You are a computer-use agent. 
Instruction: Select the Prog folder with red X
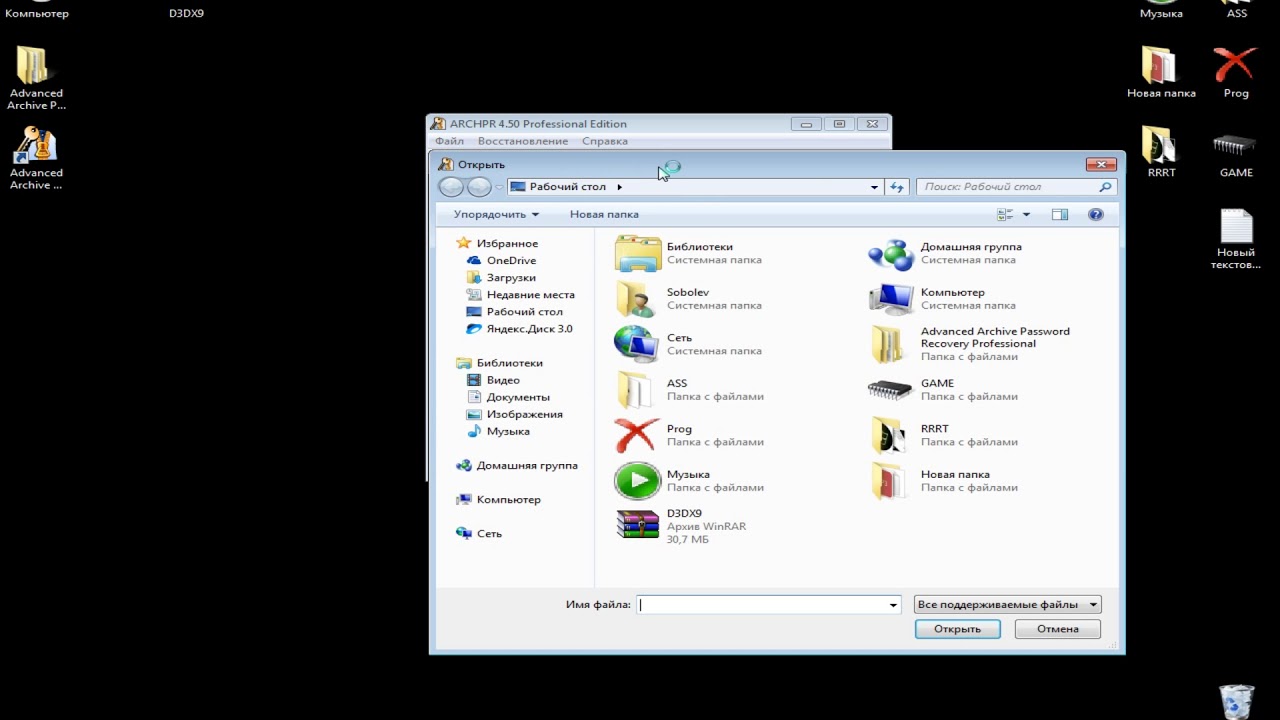[637, 435]
